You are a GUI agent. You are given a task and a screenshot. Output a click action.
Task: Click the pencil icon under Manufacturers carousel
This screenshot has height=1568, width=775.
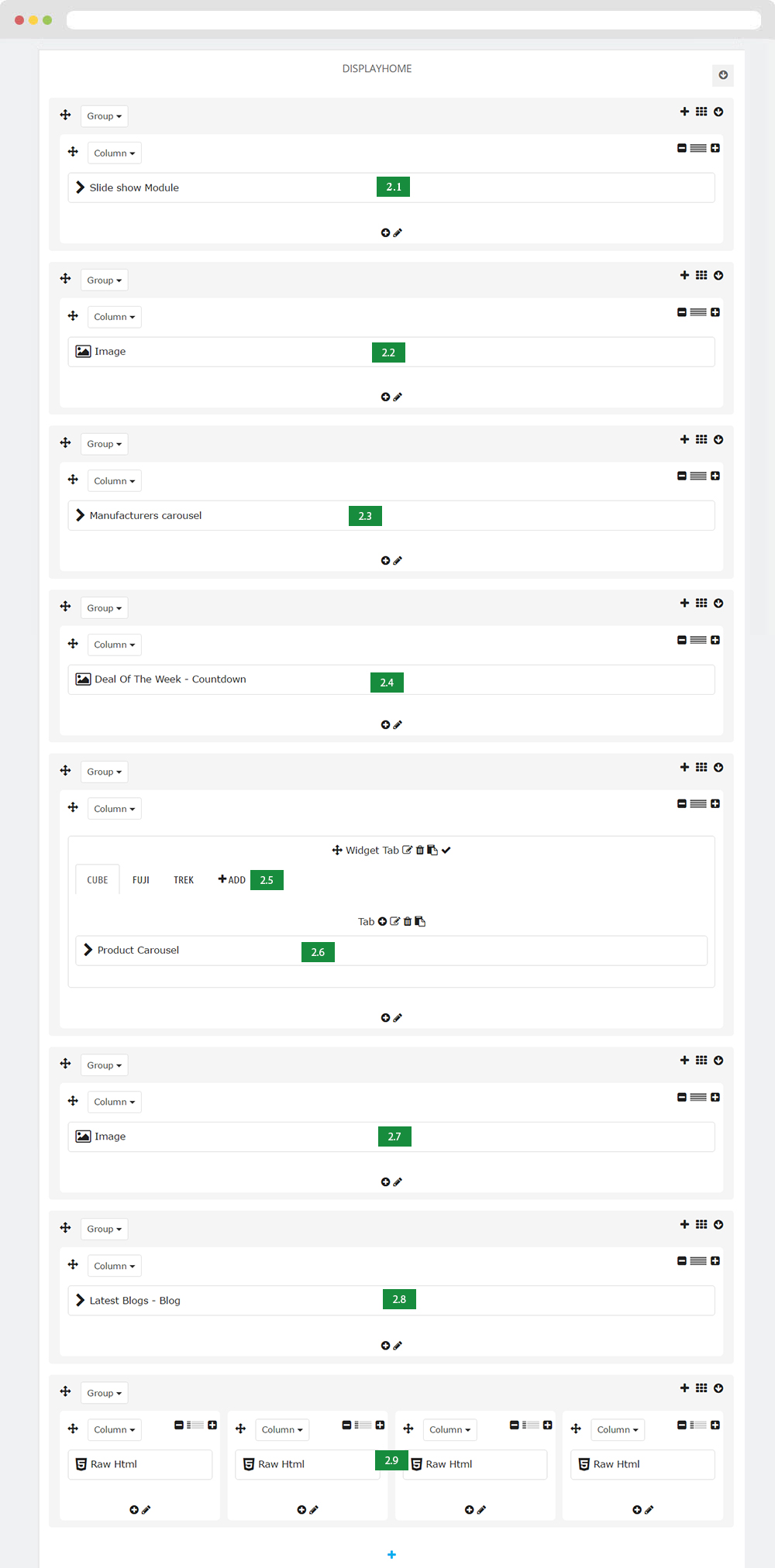tap(398, 560)
